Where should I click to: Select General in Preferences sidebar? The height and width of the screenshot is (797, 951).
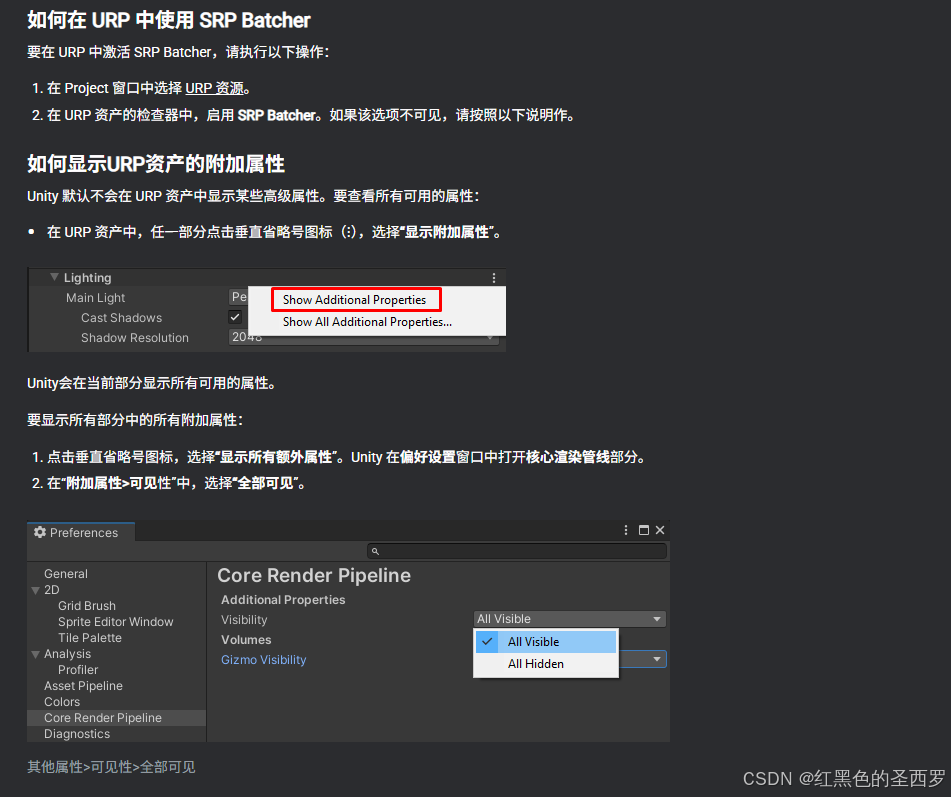tap(66, 573)
